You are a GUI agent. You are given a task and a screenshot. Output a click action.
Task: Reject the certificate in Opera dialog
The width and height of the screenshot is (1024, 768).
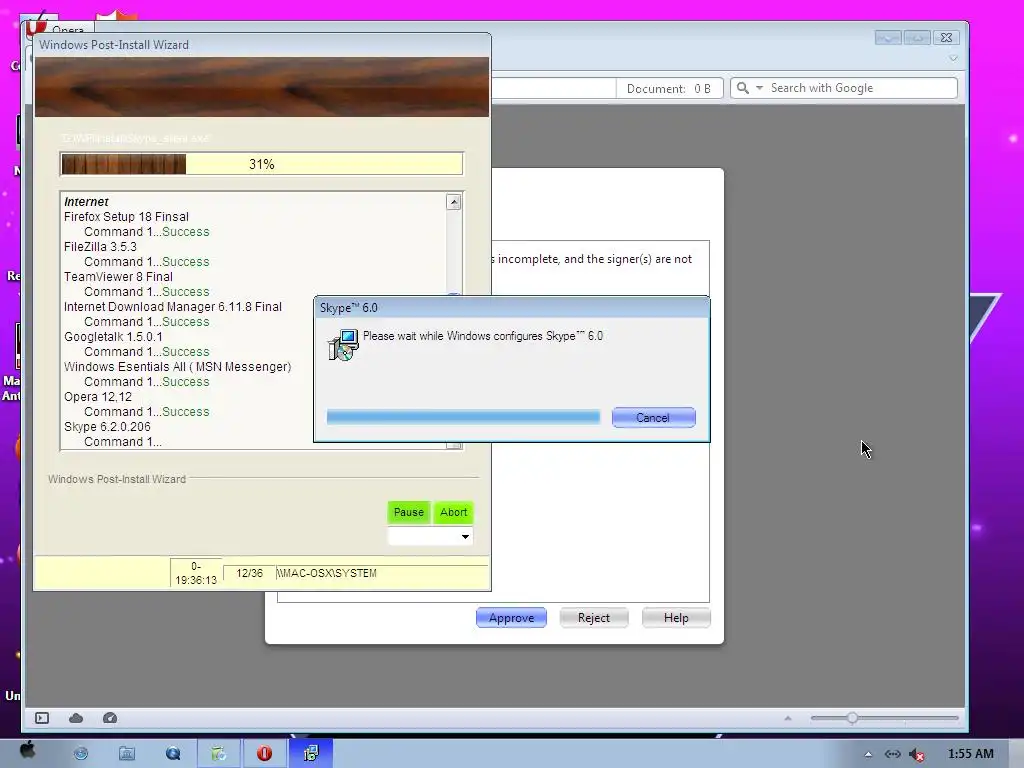point(594,618)
